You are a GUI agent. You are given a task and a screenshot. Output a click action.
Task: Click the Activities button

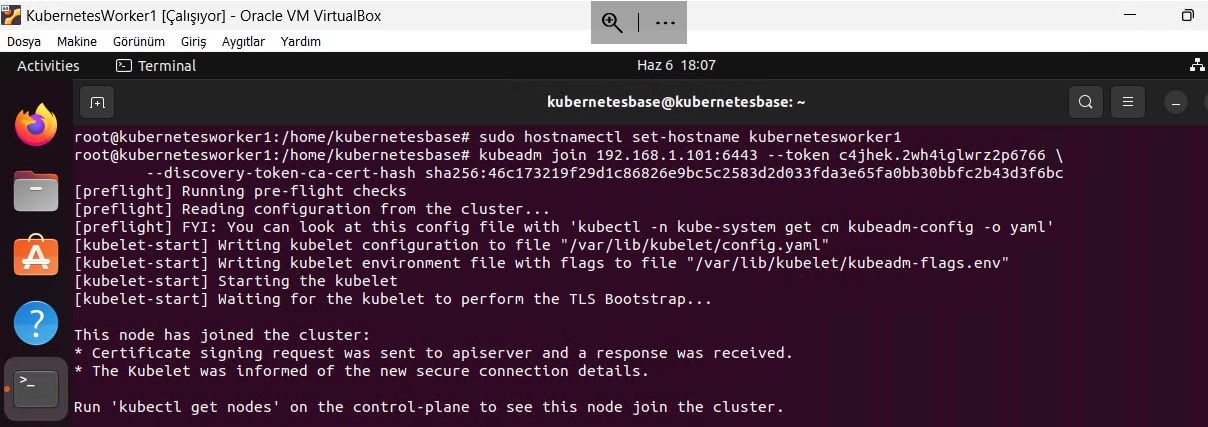pyautogui.click(x=48, y=65)
